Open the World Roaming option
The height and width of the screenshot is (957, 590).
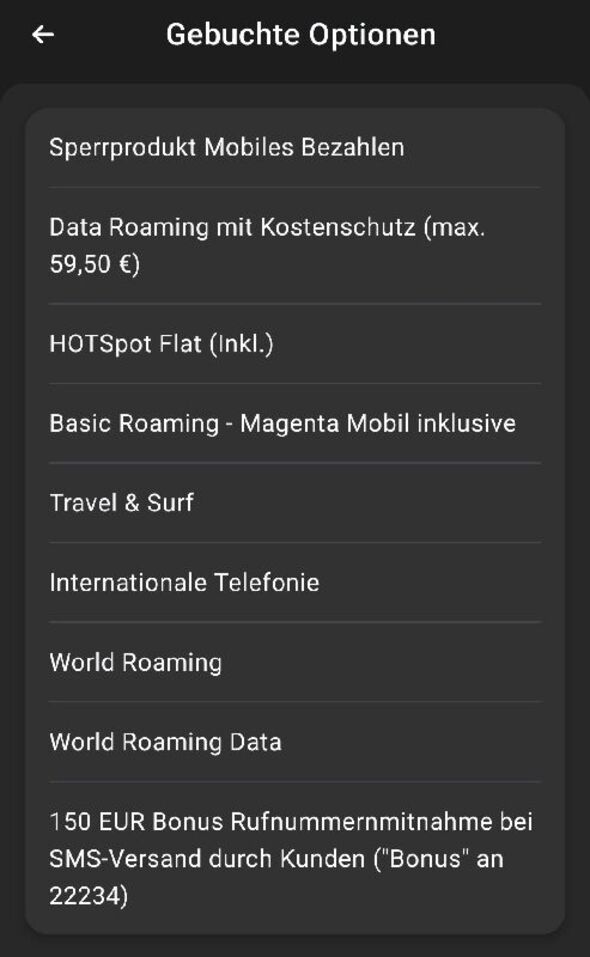click(x=295, y=662)
